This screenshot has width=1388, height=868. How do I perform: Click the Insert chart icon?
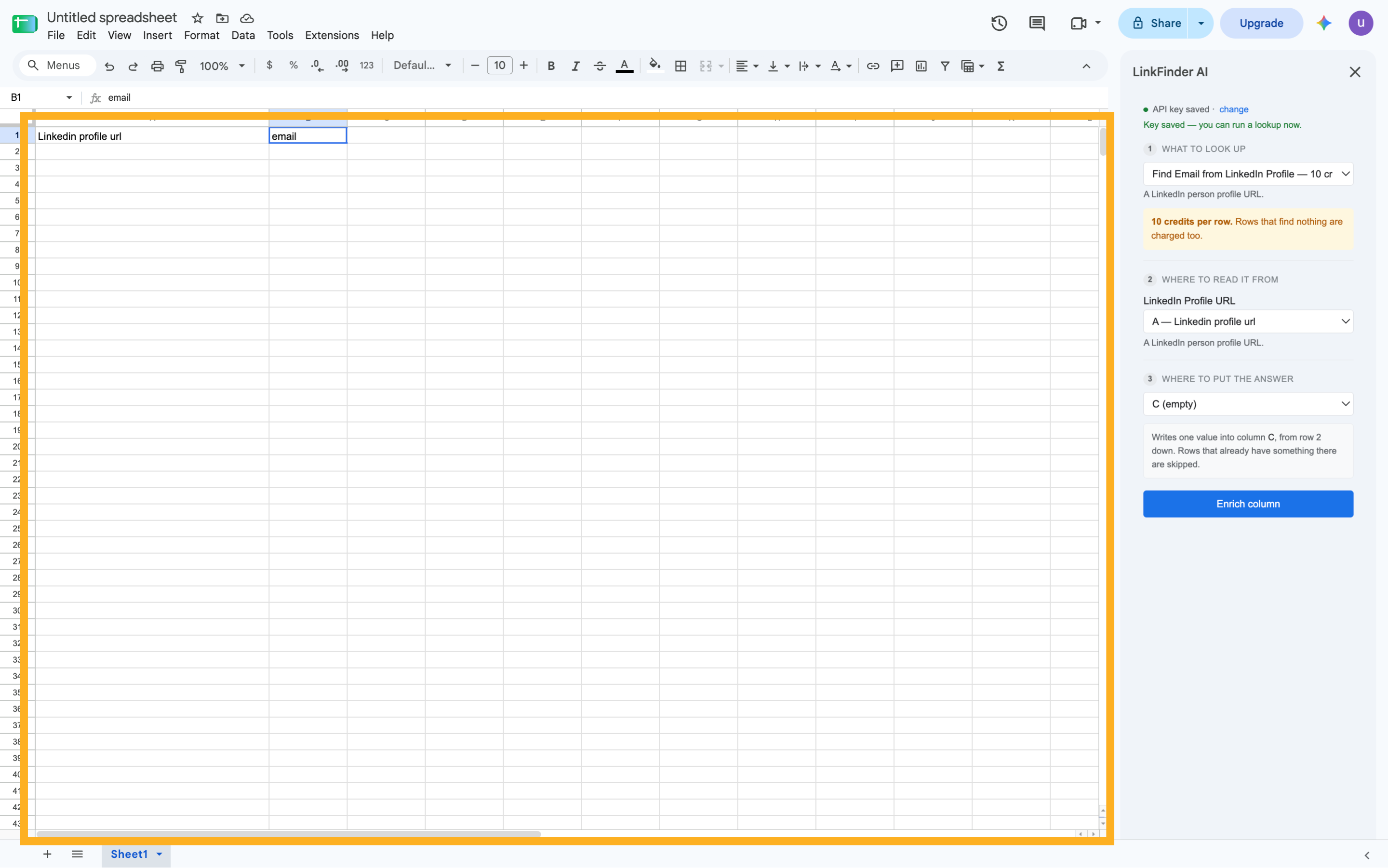pos(921,66)
